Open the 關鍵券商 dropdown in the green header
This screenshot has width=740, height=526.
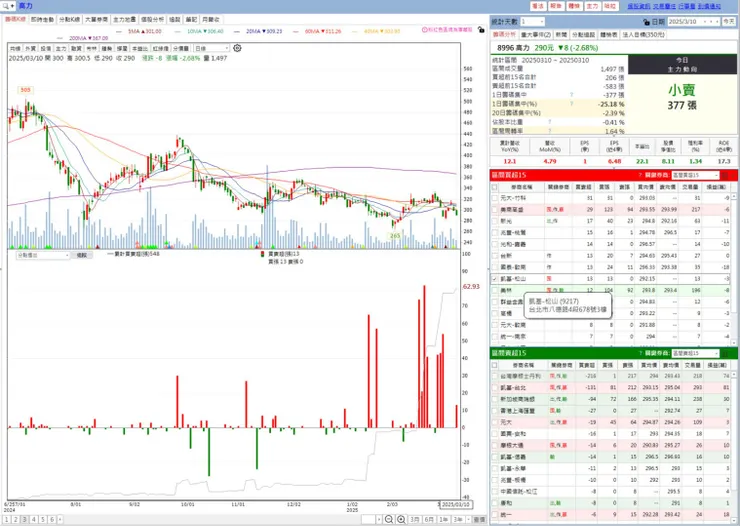[x=695, y=353]
